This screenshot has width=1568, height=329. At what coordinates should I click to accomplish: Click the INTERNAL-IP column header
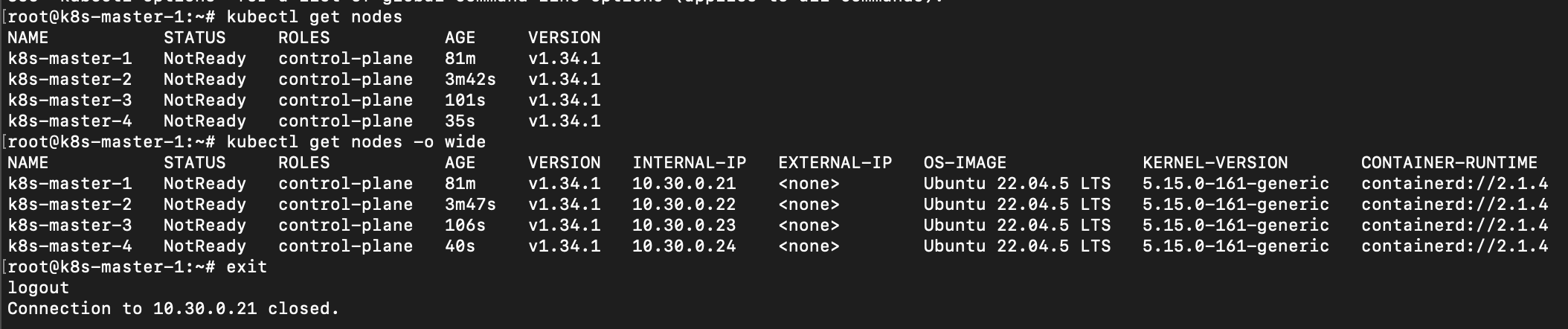click(x=689, y=163)
